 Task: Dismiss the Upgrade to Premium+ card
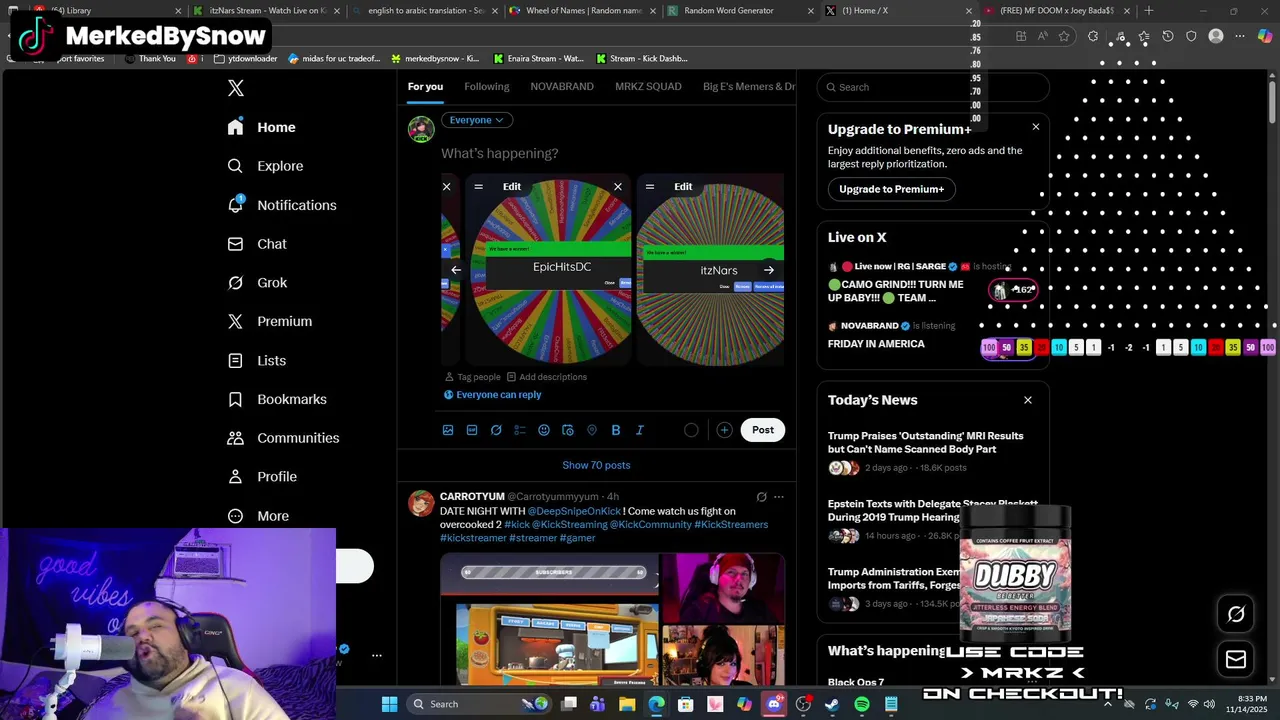tap(1036, 127)
